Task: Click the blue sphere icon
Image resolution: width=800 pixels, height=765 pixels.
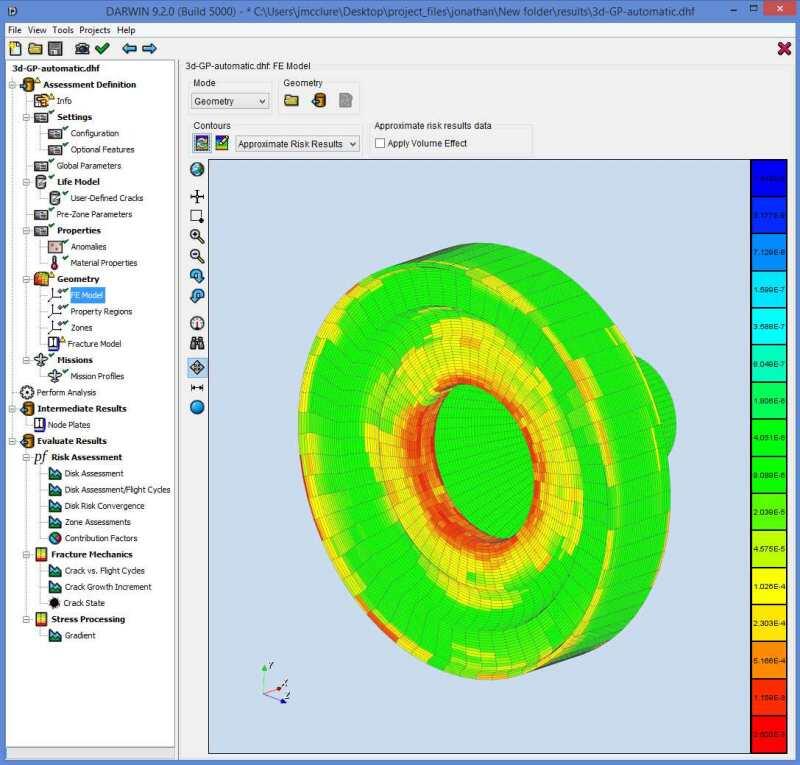Action: (x=197, y=407)
